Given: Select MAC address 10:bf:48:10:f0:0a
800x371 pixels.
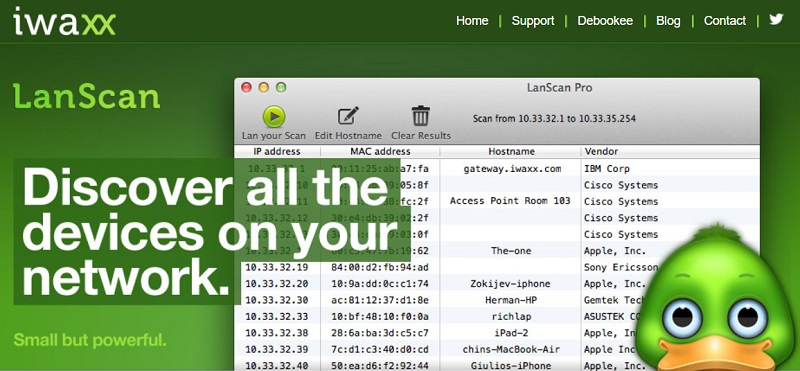Looking at the screenshot, I should click(380, 316).
